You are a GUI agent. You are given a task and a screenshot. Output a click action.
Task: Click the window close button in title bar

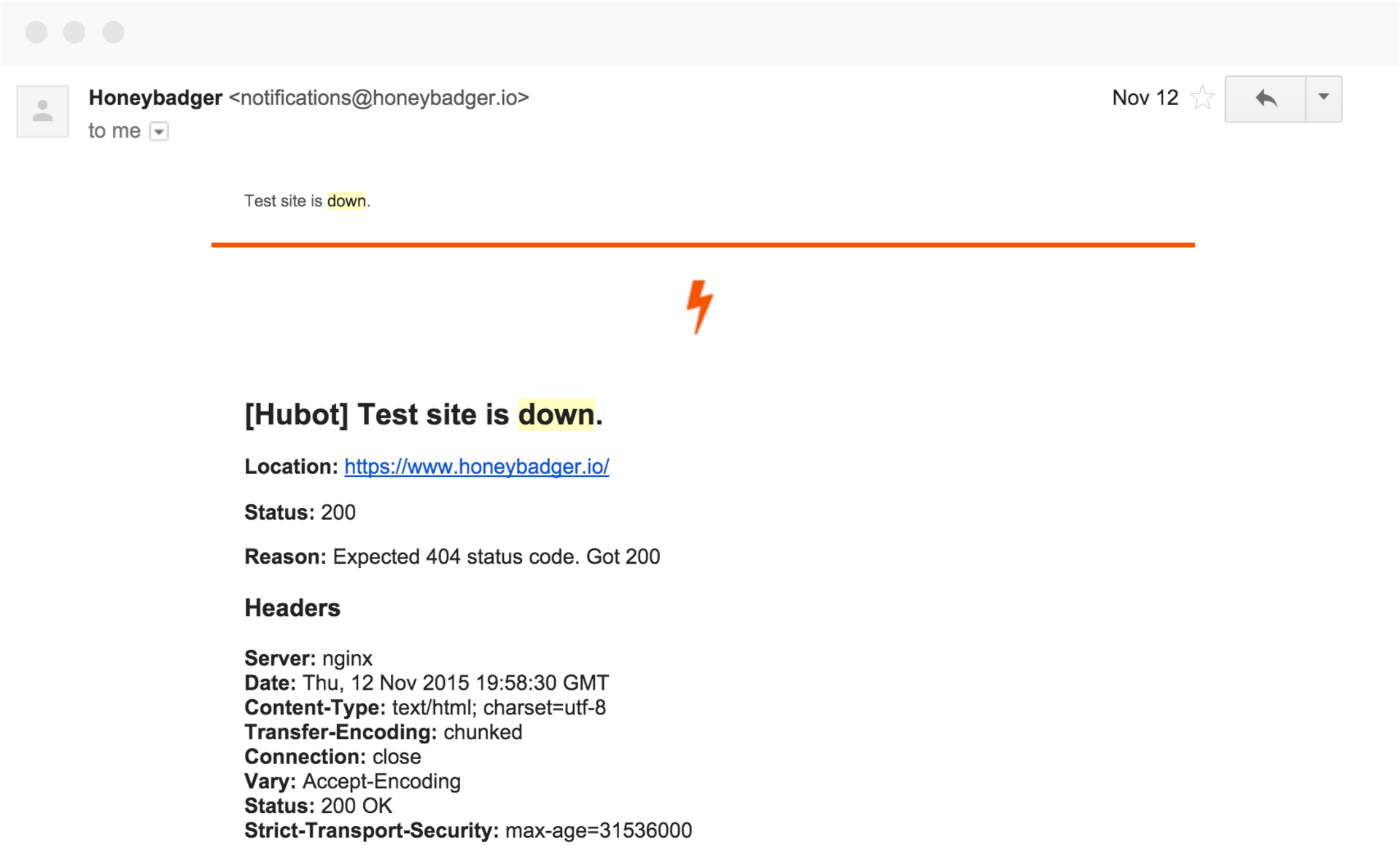coord(36,32)
